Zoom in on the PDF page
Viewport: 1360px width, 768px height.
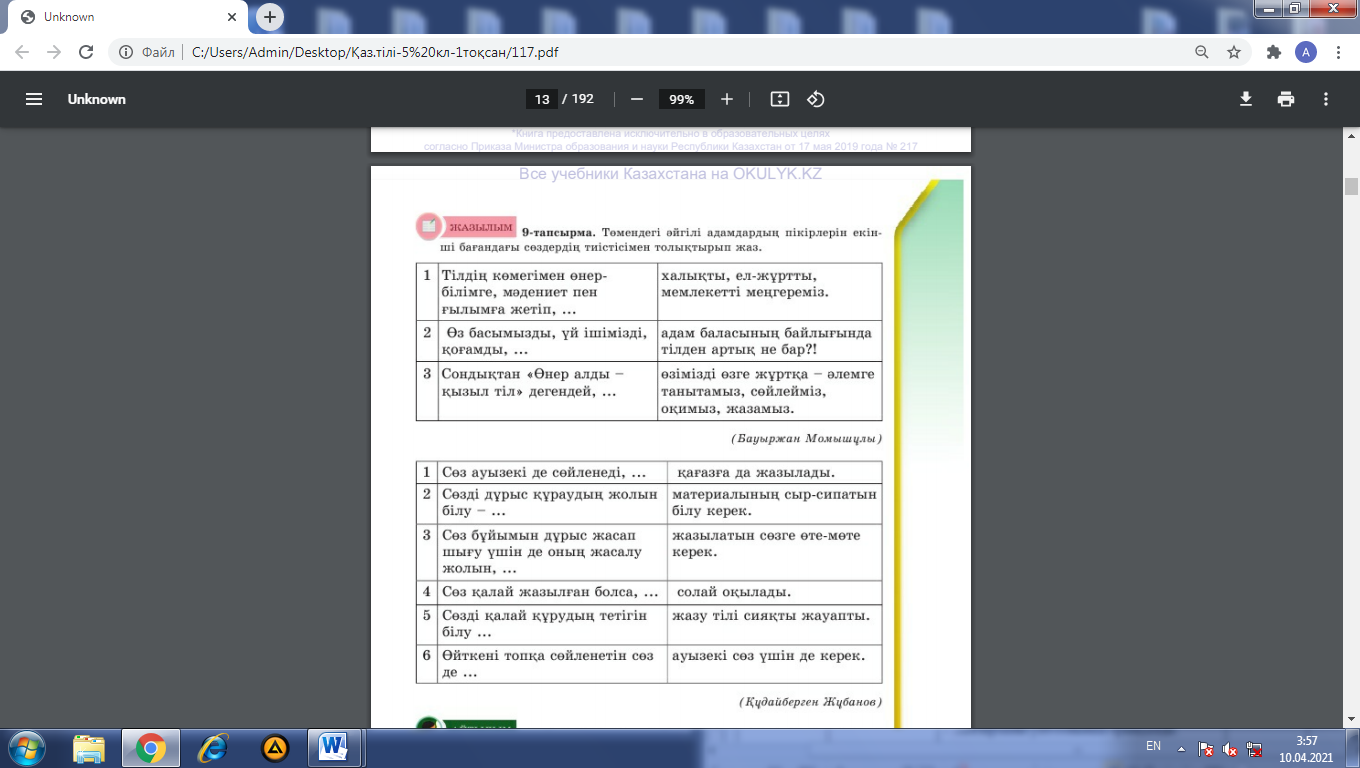tap(727, 99)
